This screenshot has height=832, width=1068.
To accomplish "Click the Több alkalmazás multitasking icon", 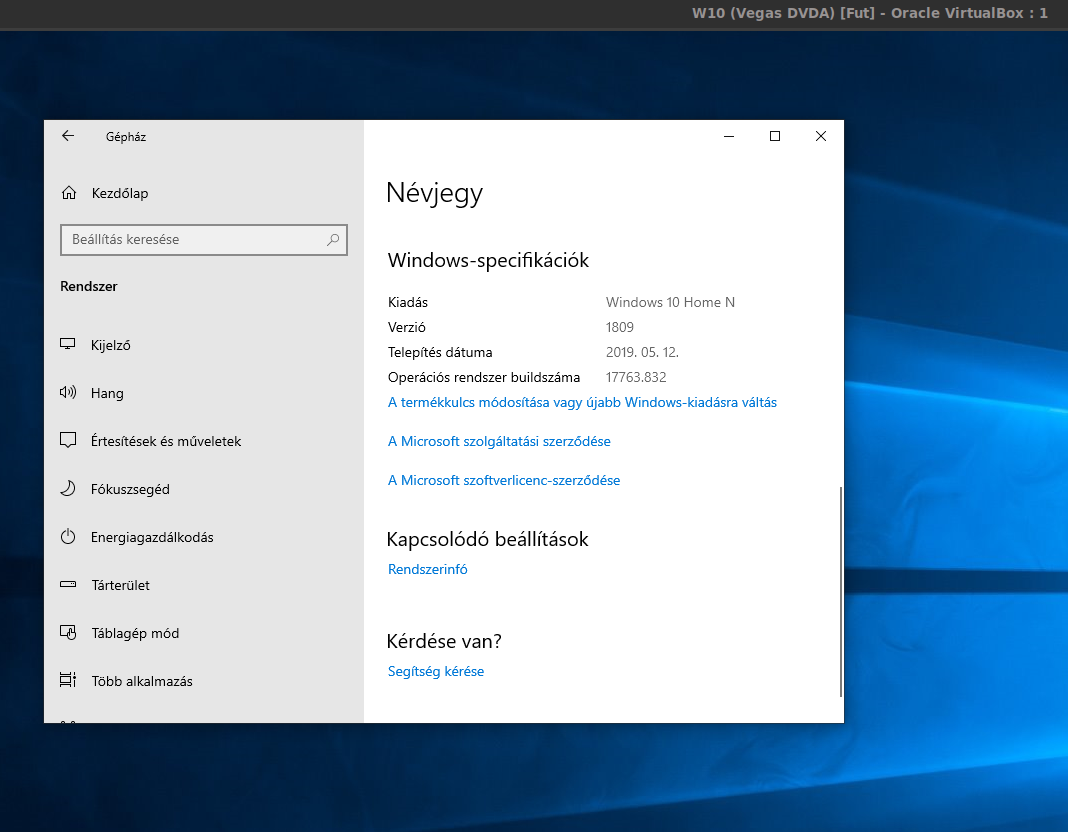I will (x=68, y=681).
